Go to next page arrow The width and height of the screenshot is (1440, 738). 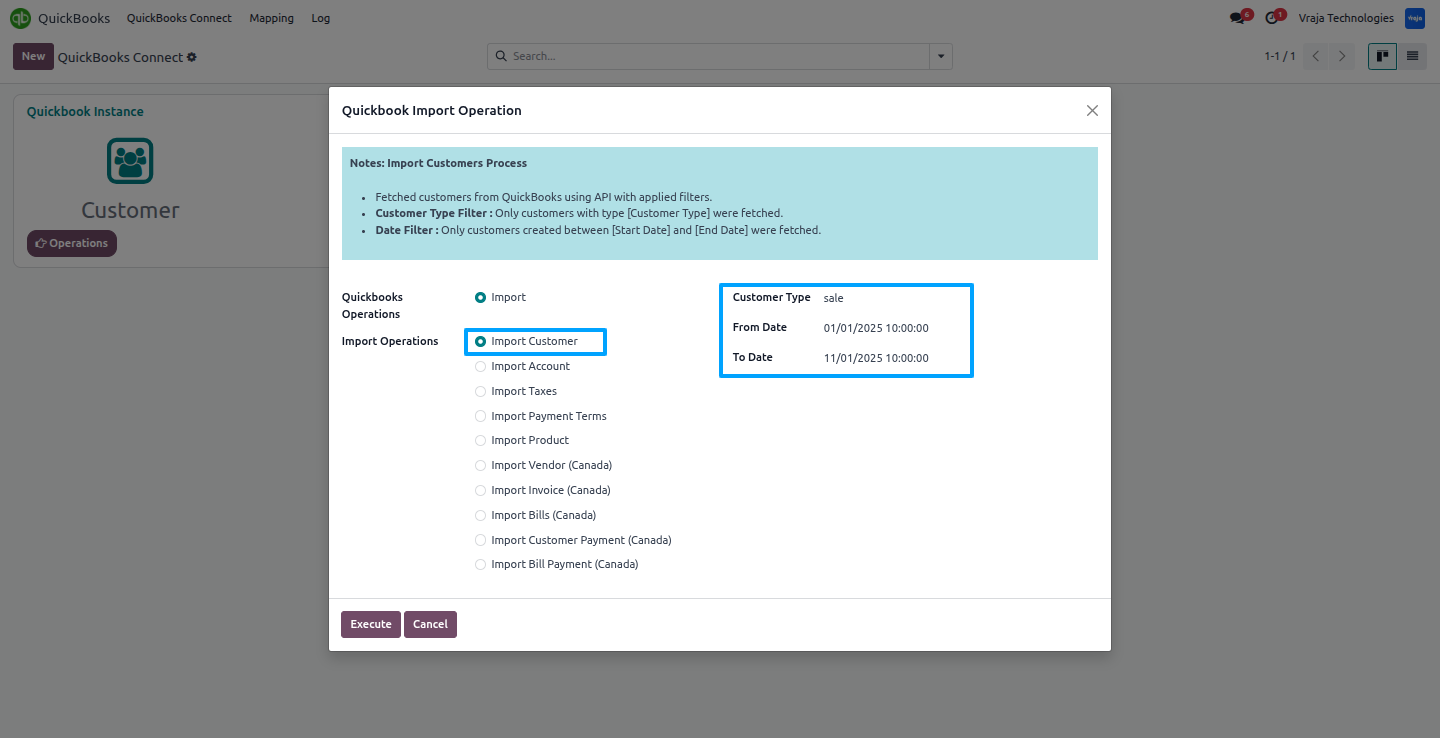[x=1343, y=56]
